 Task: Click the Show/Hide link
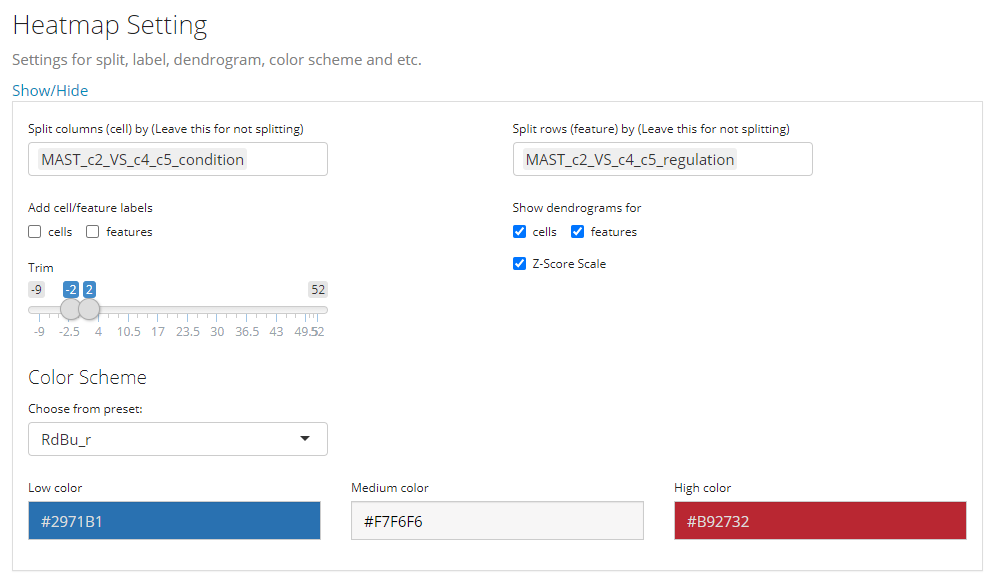point(50,91)
